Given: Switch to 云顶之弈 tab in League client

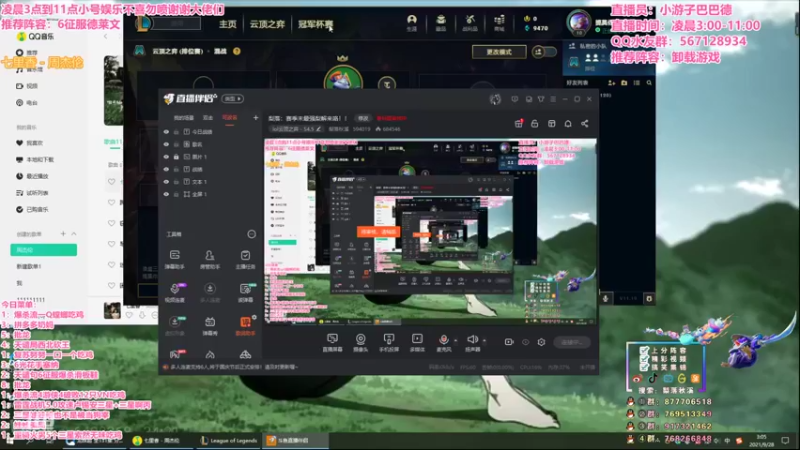Looking at the screenshot, I should [x=267, y=24].
